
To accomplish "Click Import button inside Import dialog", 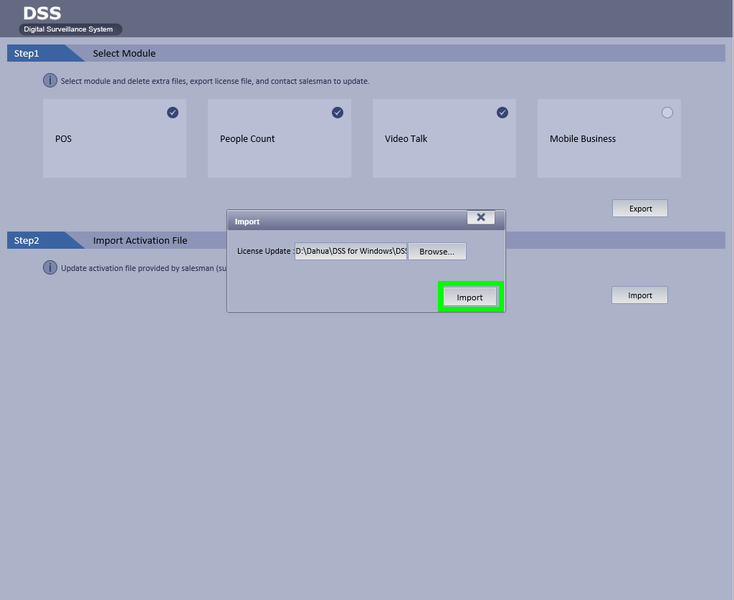I will [470, 297].
